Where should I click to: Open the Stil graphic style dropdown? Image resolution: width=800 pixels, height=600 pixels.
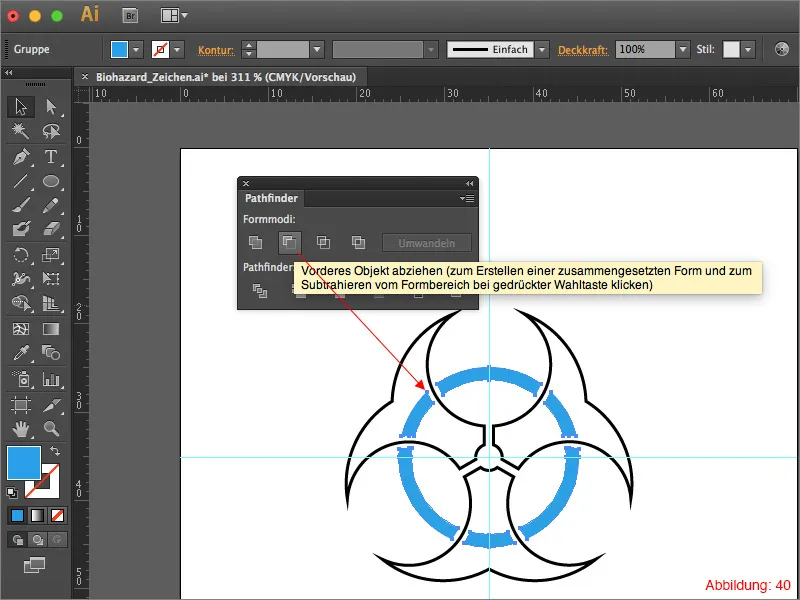pos(748,50)
